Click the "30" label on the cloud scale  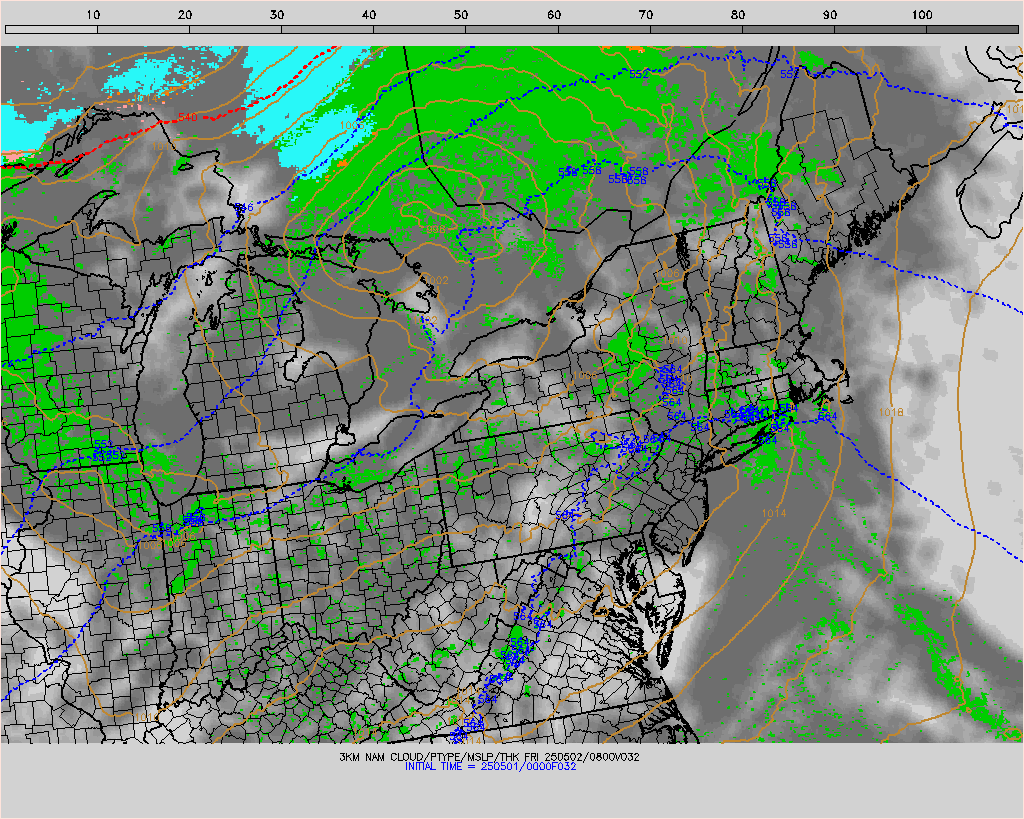(x=278, y=14)
